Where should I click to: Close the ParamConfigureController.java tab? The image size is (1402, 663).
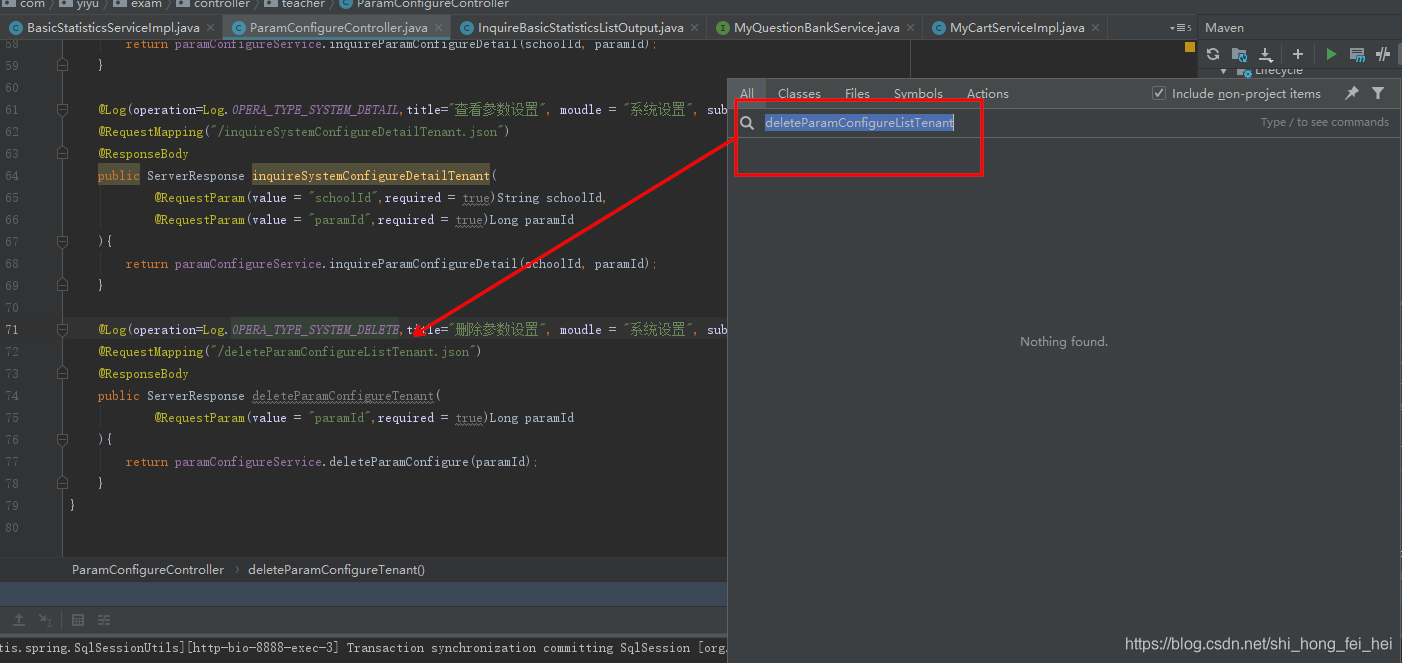coord(437,28)
